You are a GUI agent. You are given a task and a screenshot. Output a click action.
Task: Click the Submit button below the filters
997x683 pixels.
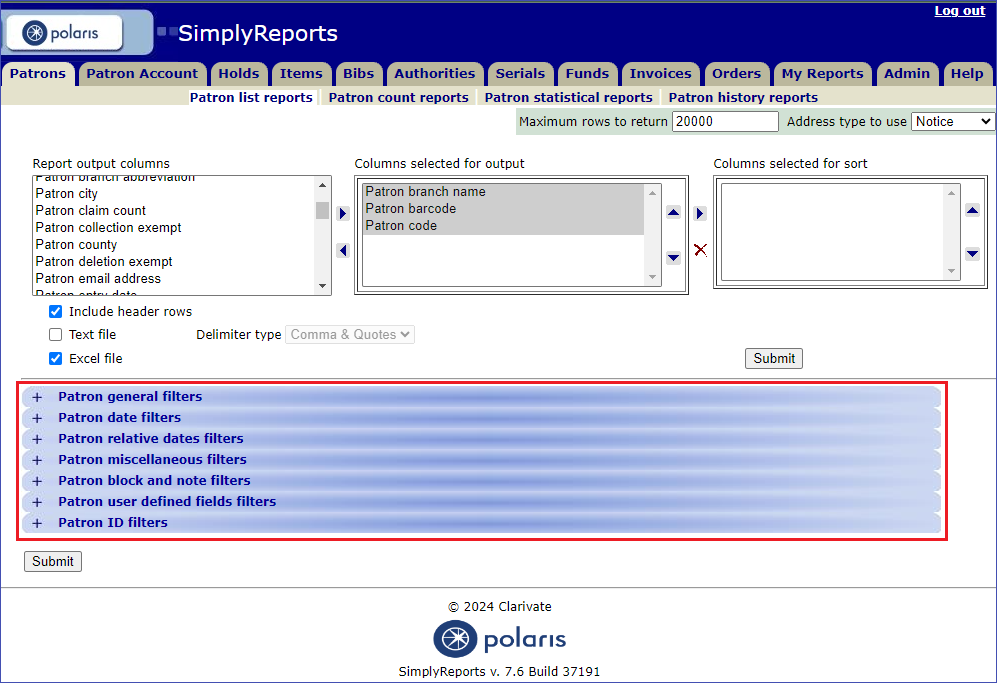click(x=53, y=562)
